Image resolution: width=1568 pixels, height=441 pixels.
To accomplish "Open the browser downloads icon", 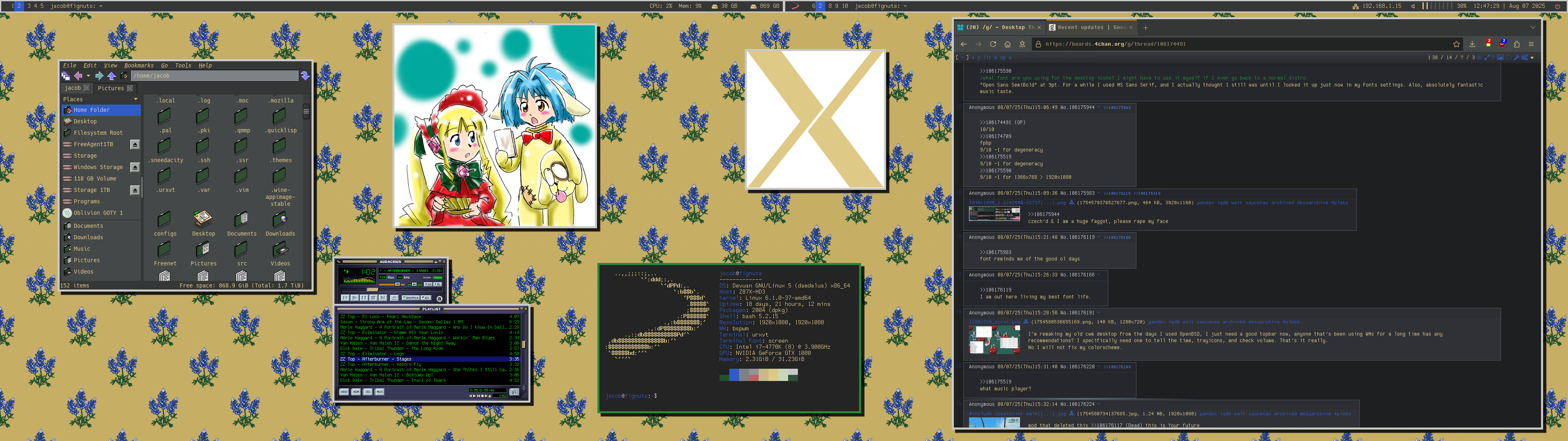I will point(1472,44).
